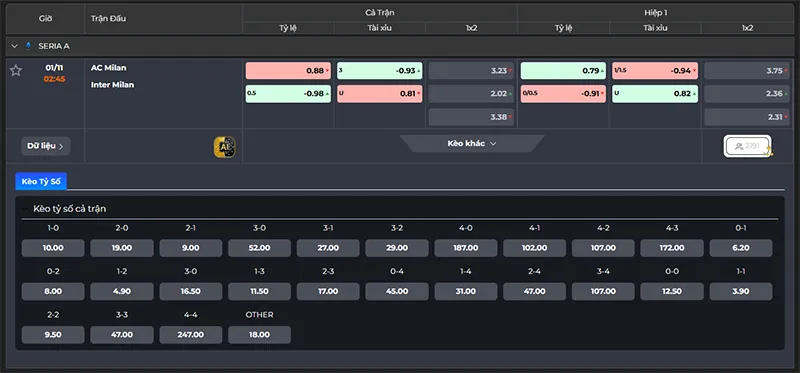Pick full-match under odds 0.81
Viewport: 800px width, 373px height.
(380, 94)
